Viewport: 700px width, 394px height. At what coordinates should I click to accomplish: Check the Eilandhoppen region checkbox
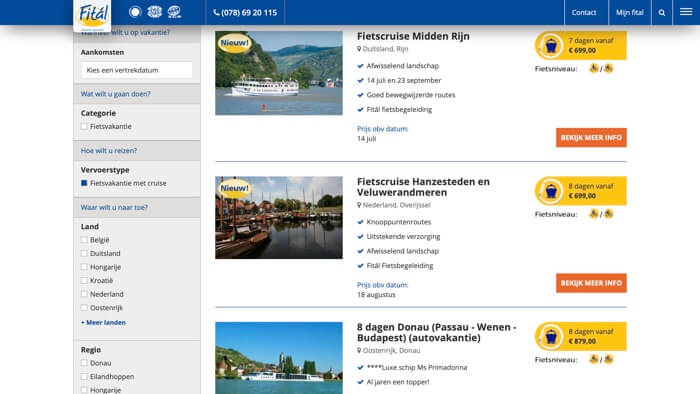(x=84, y=377)
